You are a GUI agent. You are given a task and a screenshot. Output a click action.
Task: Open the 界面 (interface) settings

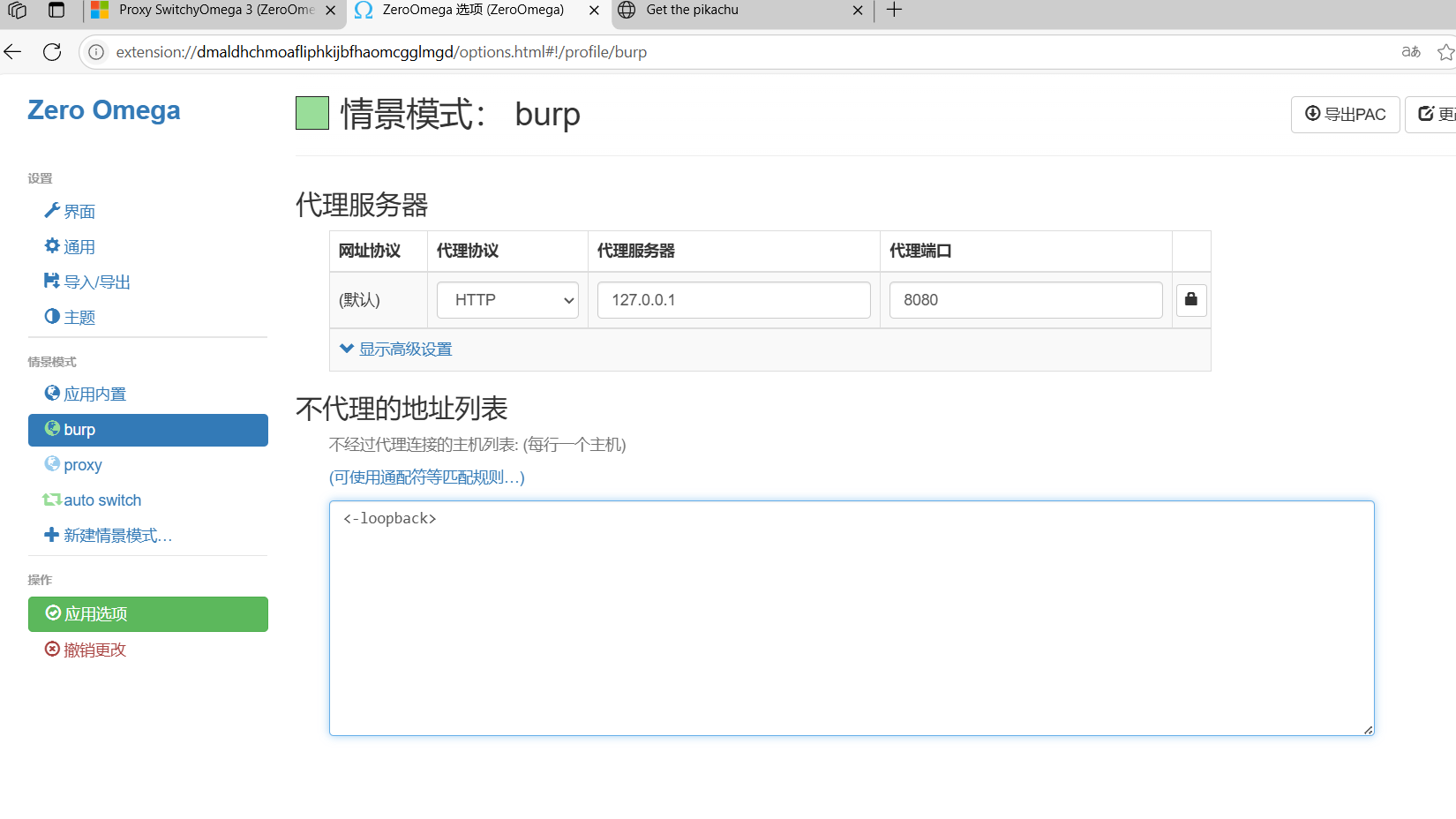(x=70, y=212)
